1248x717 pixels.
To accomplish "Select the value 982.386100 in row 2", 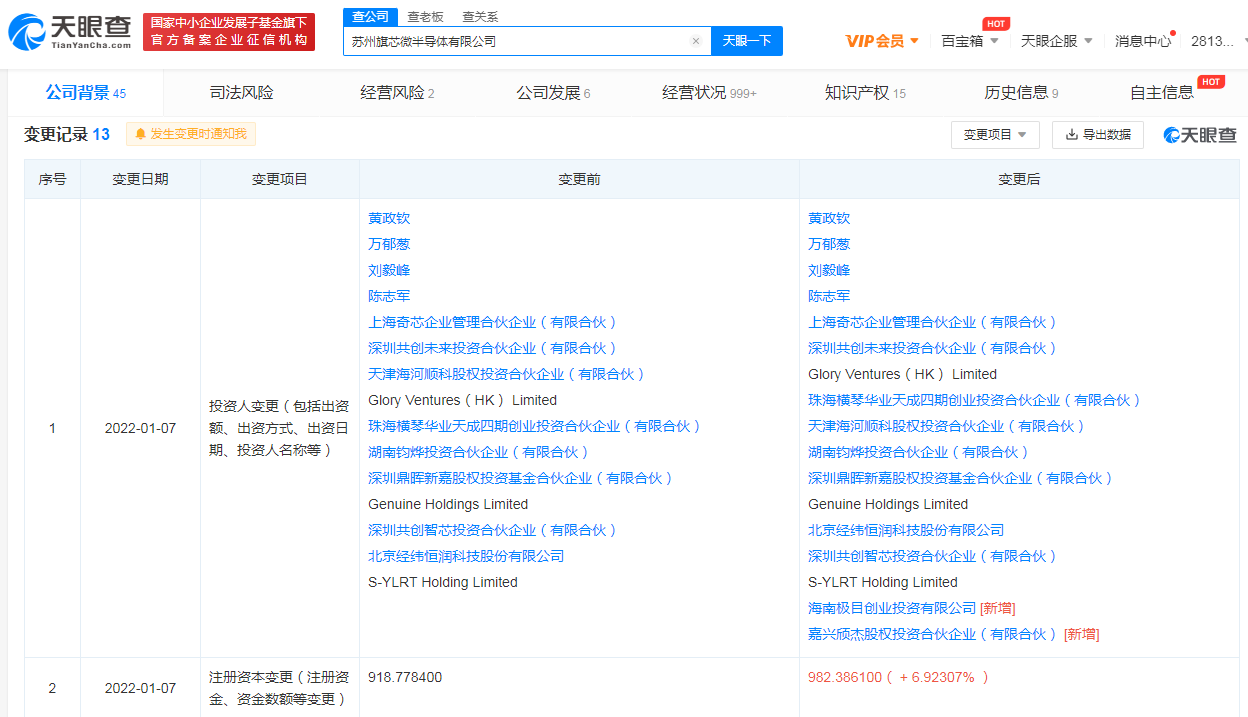I will [x=845, y=677].
